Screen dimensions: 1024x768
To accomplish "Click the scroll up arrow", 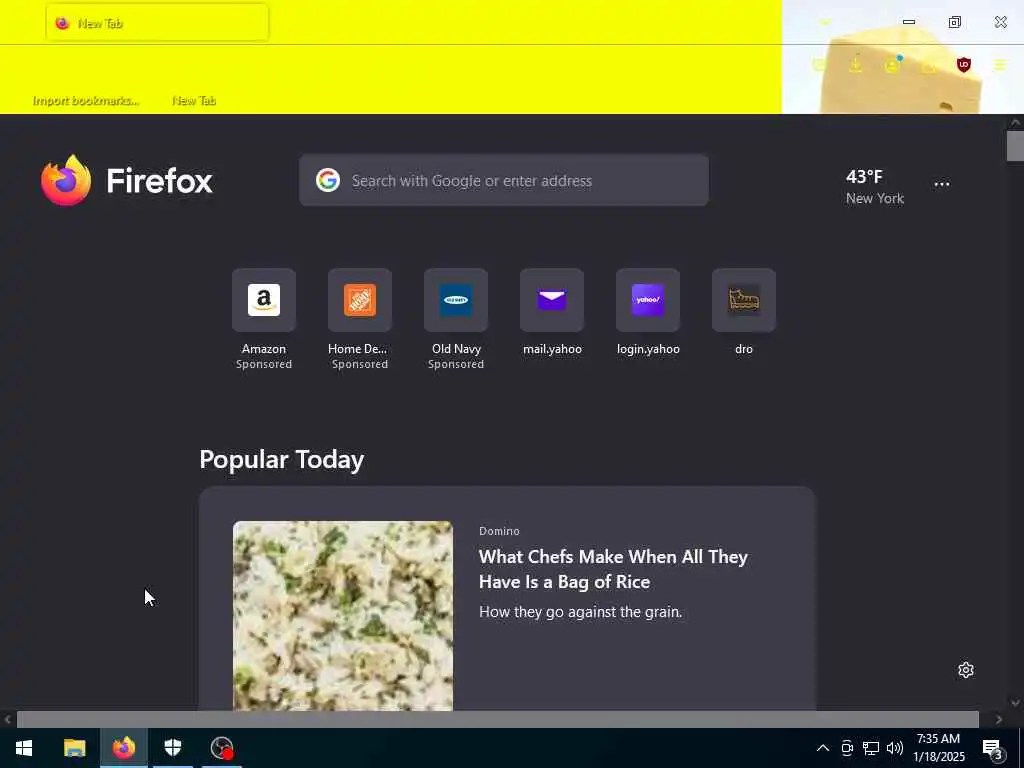I will pos(1015,122).
